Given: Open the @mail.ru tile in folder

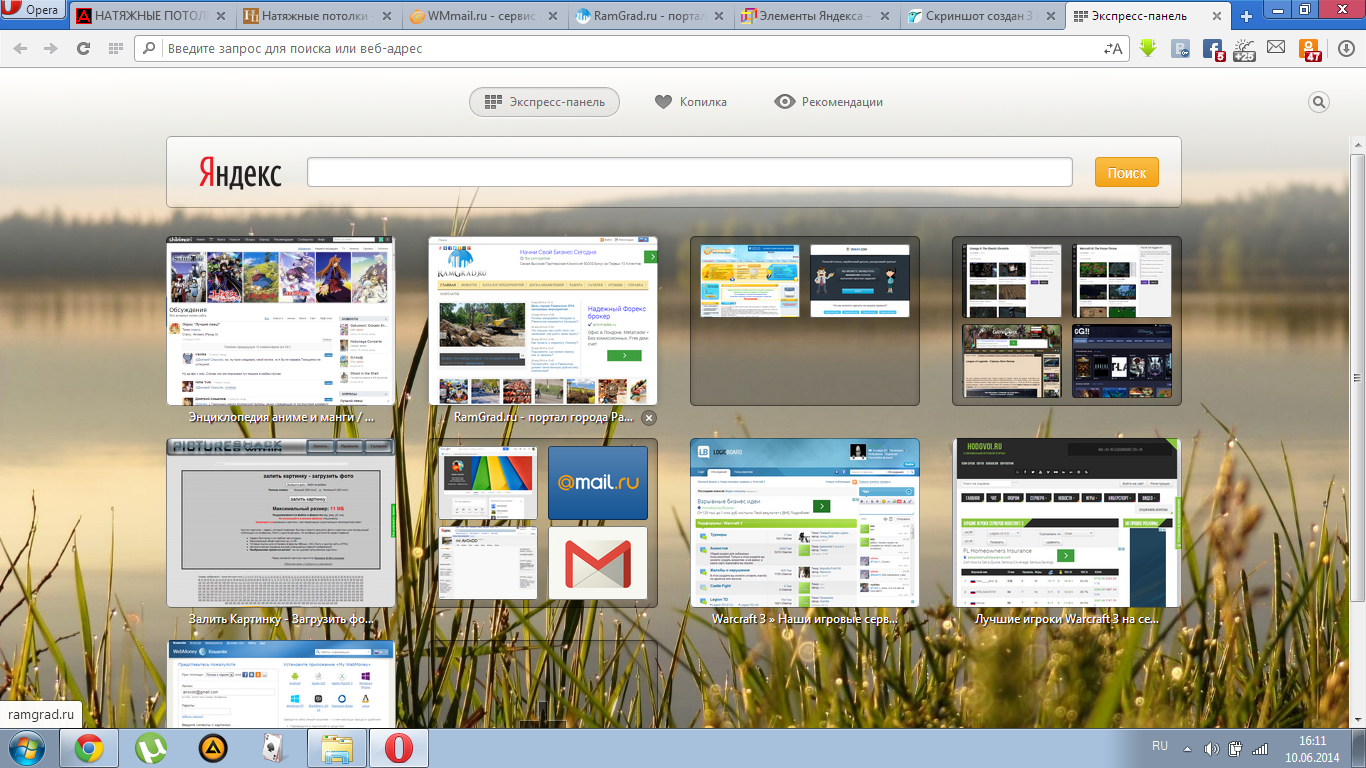Looking at the screenshot, I should (x=598, y=482).
